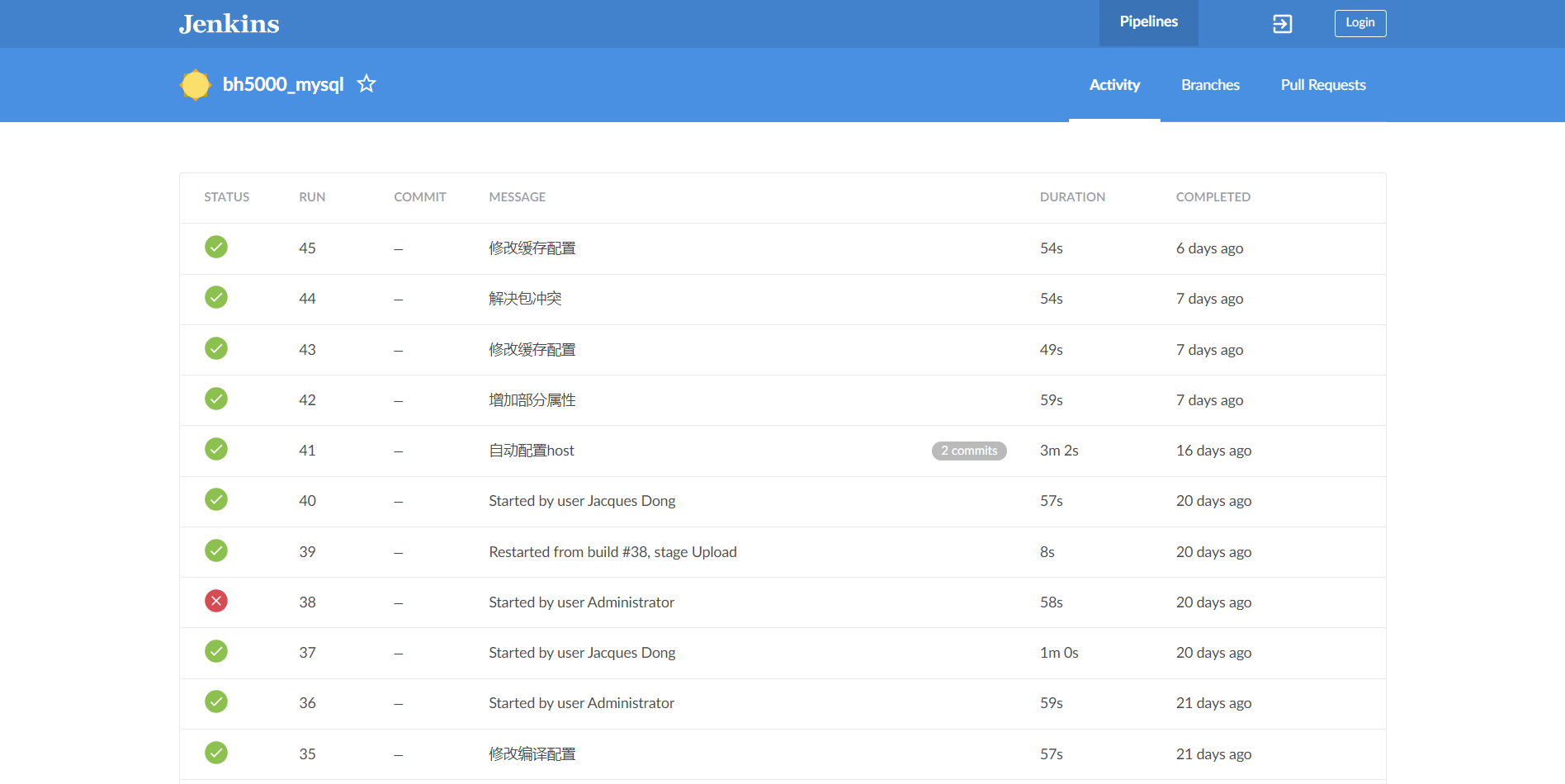Viewport: 1565px width, 784px height.
Task: Click the red failed status icon for run 38
Action: pyautogui.click(x=216, y=602)
